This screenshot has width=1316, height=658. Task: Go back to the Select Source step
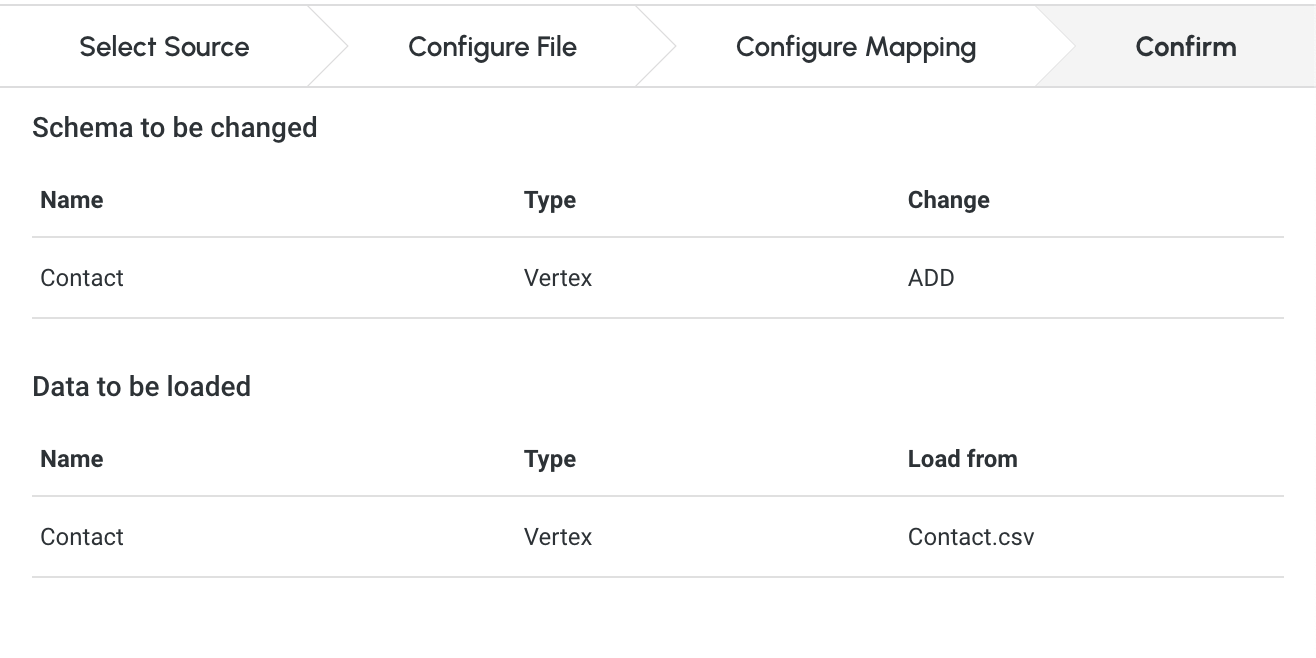pos(164,47)
